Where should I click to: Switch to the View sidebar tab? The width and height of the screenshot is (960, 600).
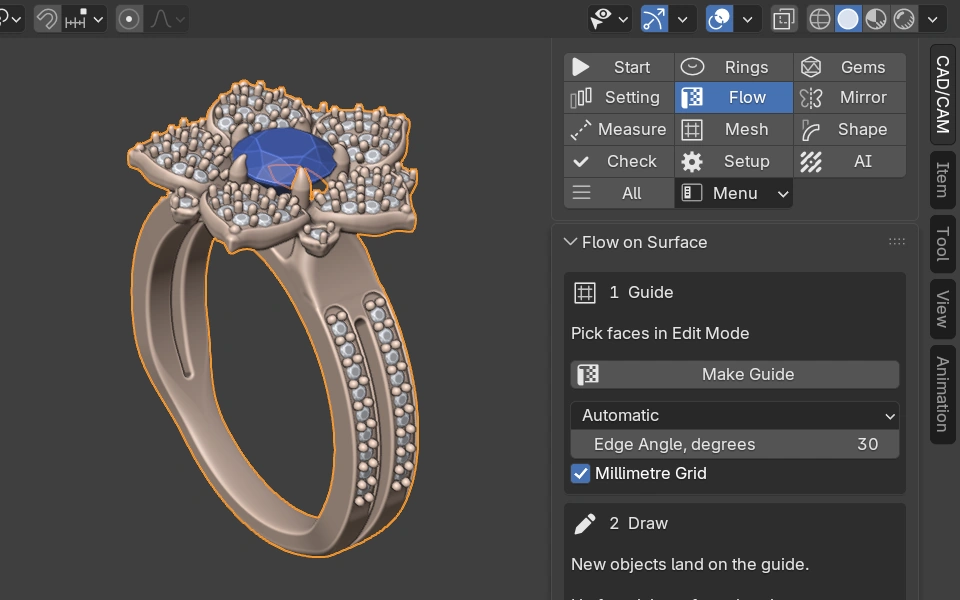pos(943,309)
